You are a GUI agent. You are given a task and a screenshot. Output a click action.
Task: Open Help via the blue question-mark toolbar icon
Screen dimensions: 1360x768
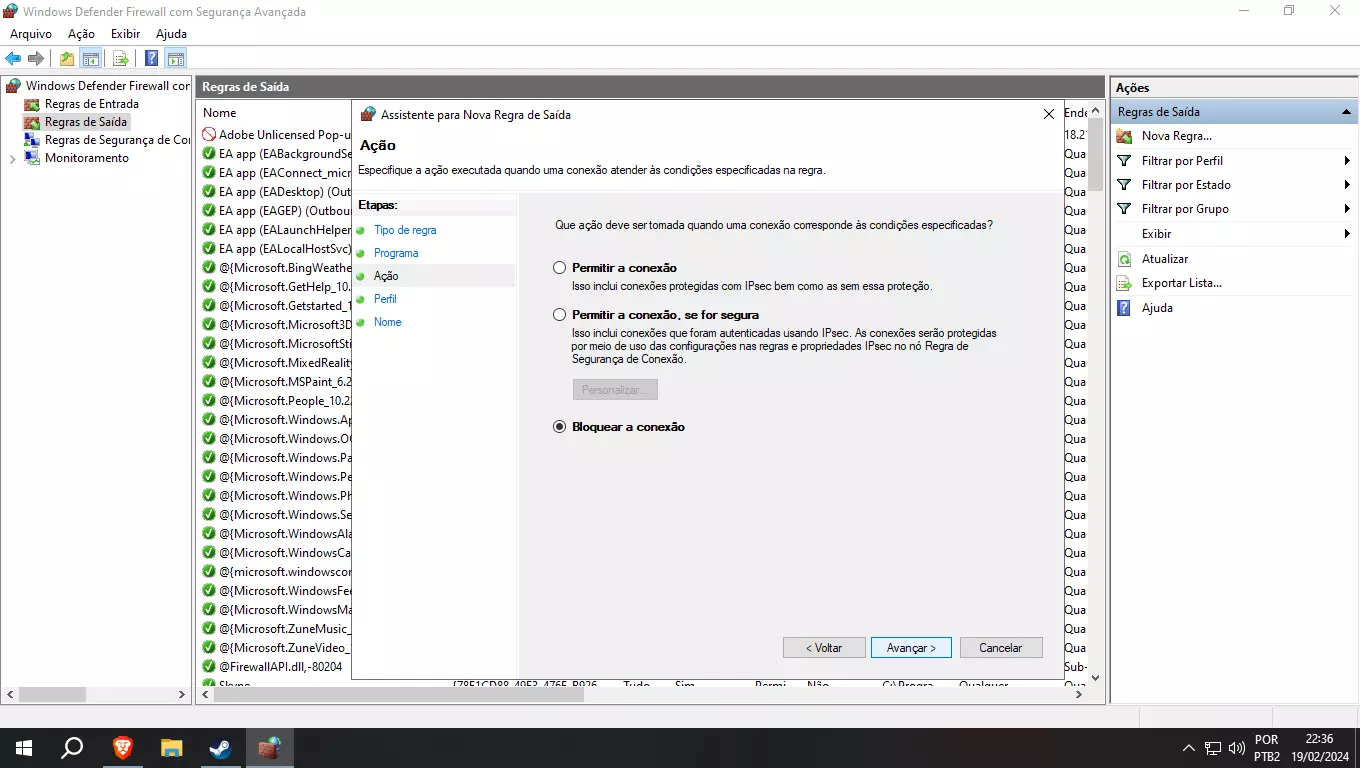(x=152, y=58)
